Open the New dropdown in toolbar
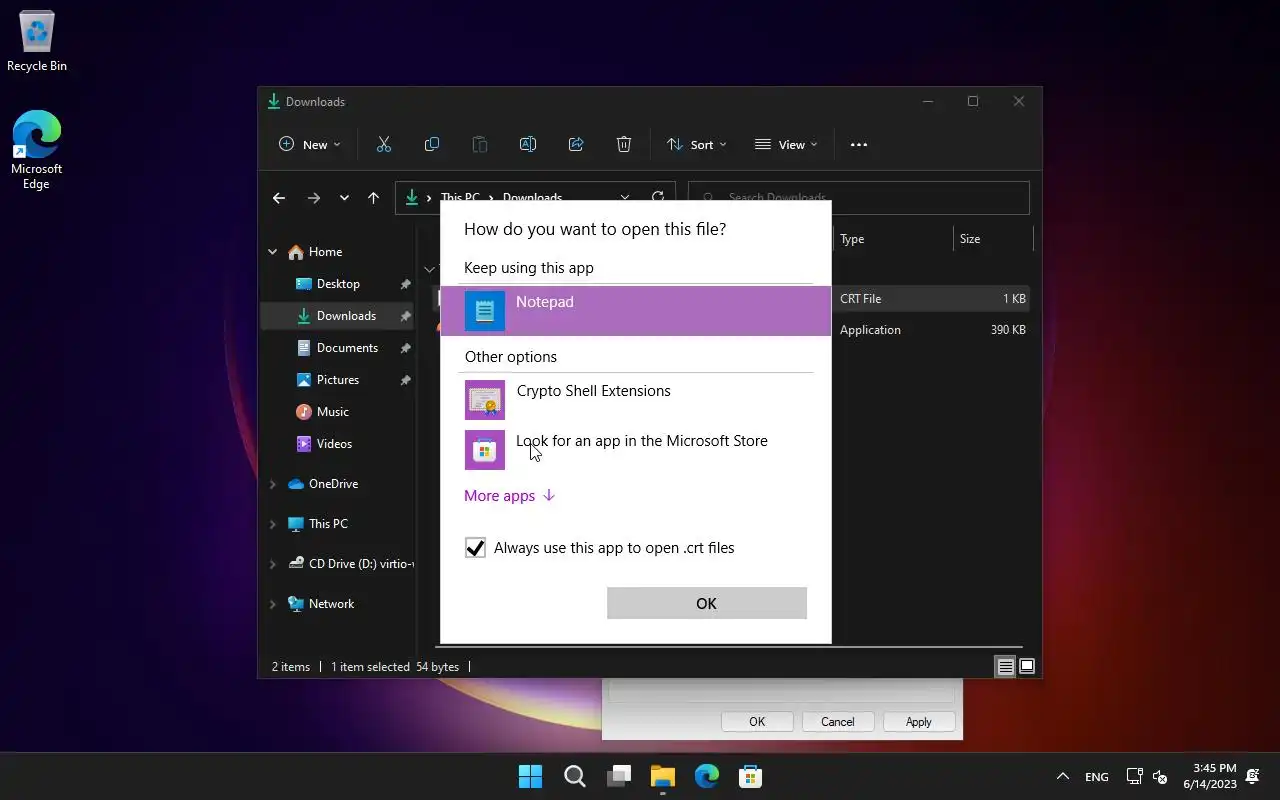This screenshot has height=800, width=1280. [x=310, y=145]
